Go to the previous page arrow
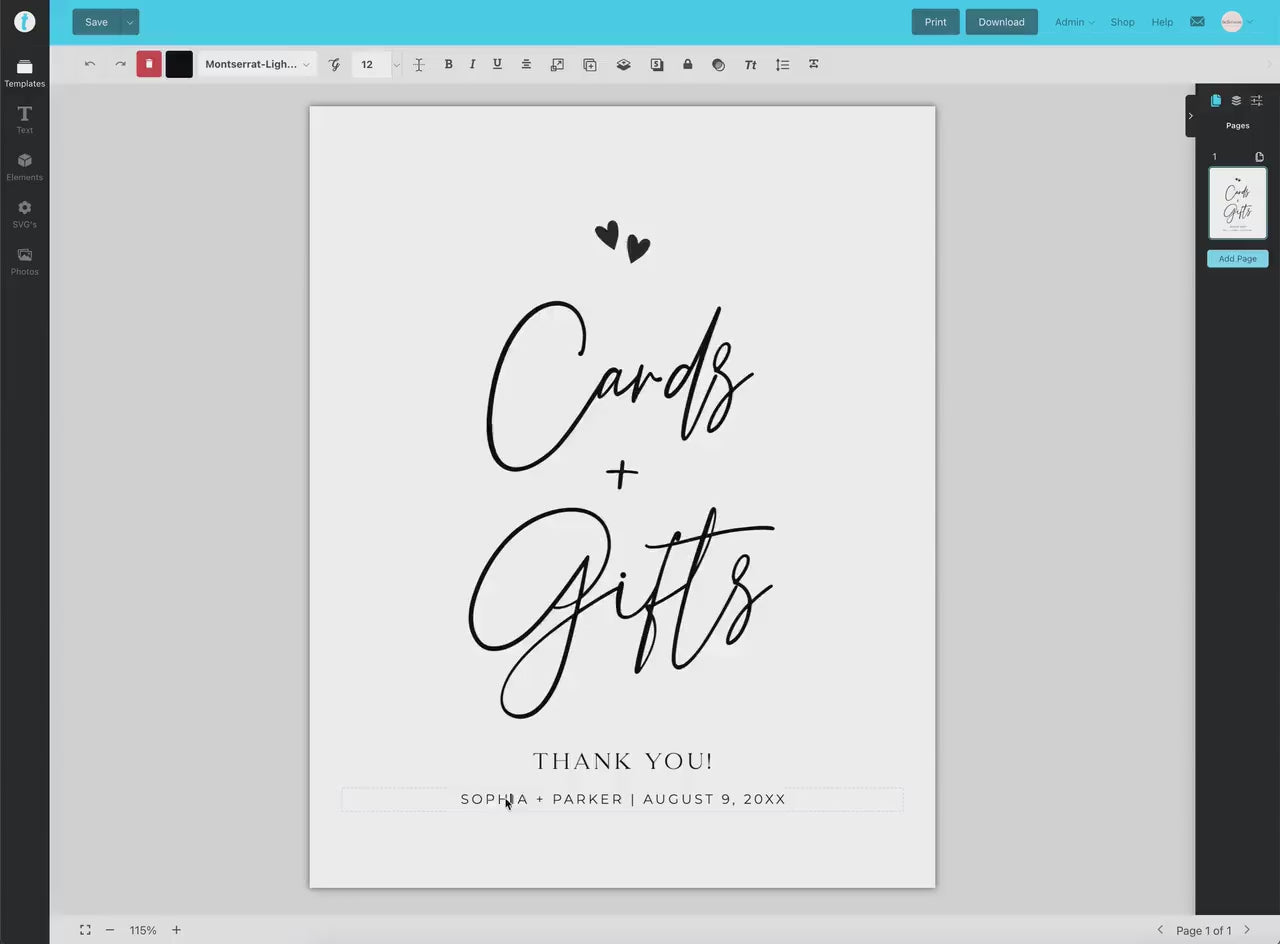 point(1160,930)
